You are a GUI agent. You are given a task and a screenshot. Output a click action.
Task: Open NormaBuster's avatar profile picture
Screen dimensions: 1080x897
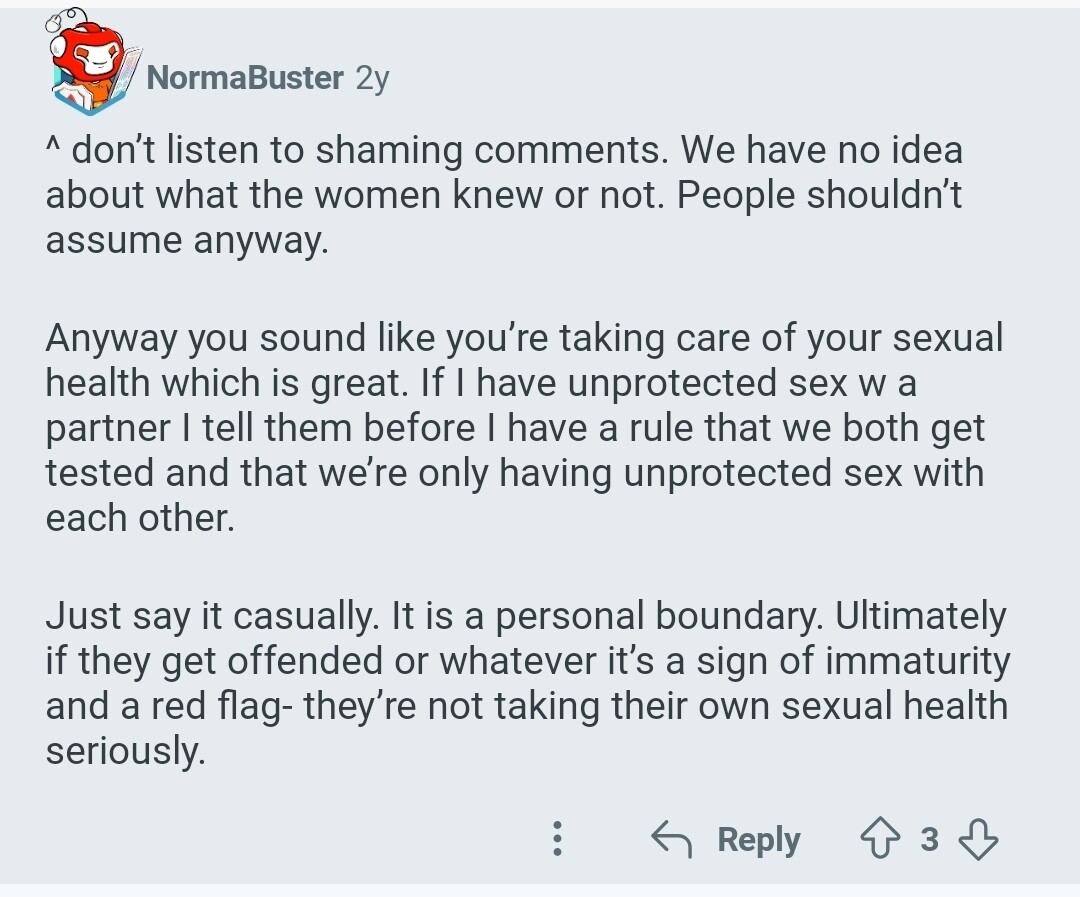[x=92, y=61]
